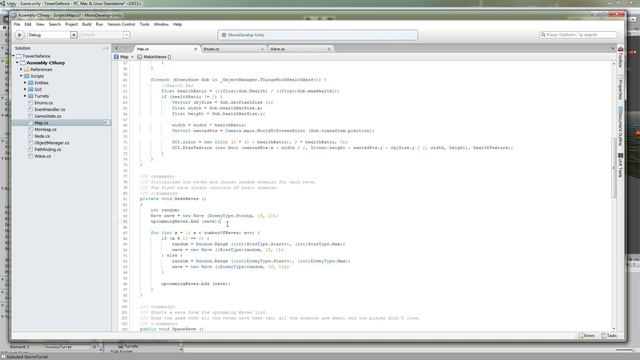Open the Run menu

[99, 24]
